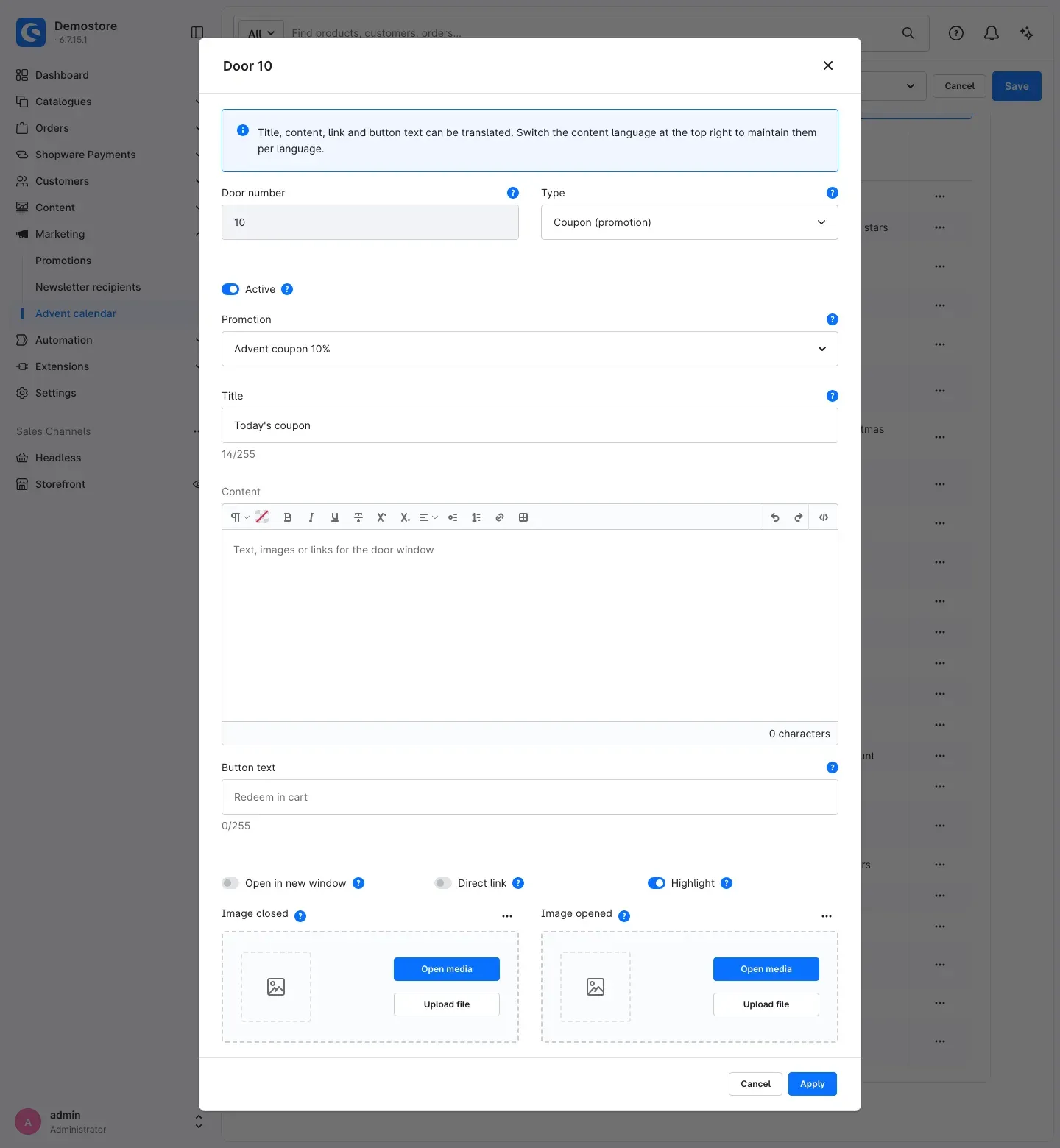The width and height of the screenshot is (1060, 1148).
Task: Open the Type dropdown
Action: [690, 222]
